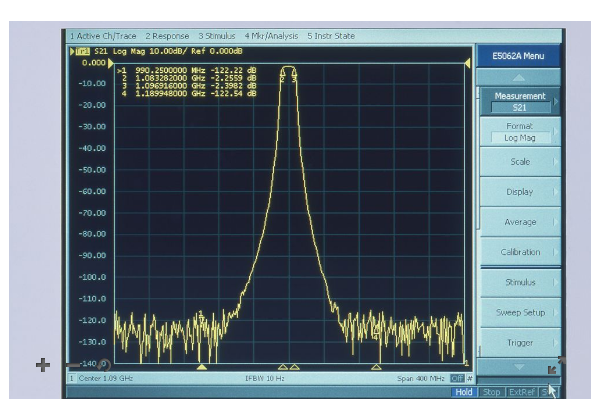
Task: Open the Instr State menu
Action: tap(326, 36)
